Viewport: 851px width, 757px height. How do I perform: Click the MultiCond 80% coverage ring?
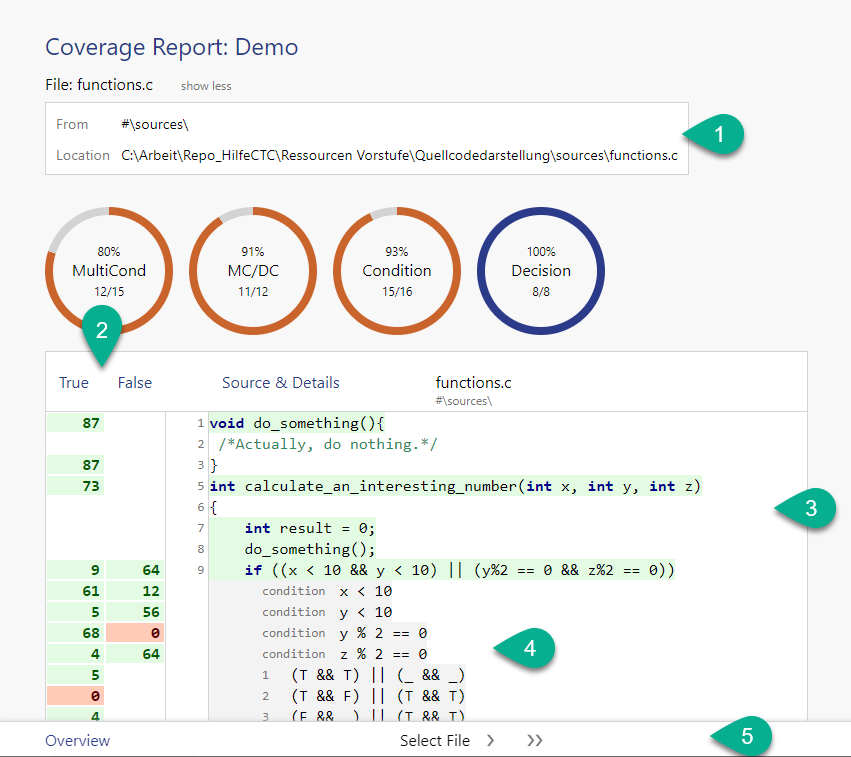(x=109, y=270)
